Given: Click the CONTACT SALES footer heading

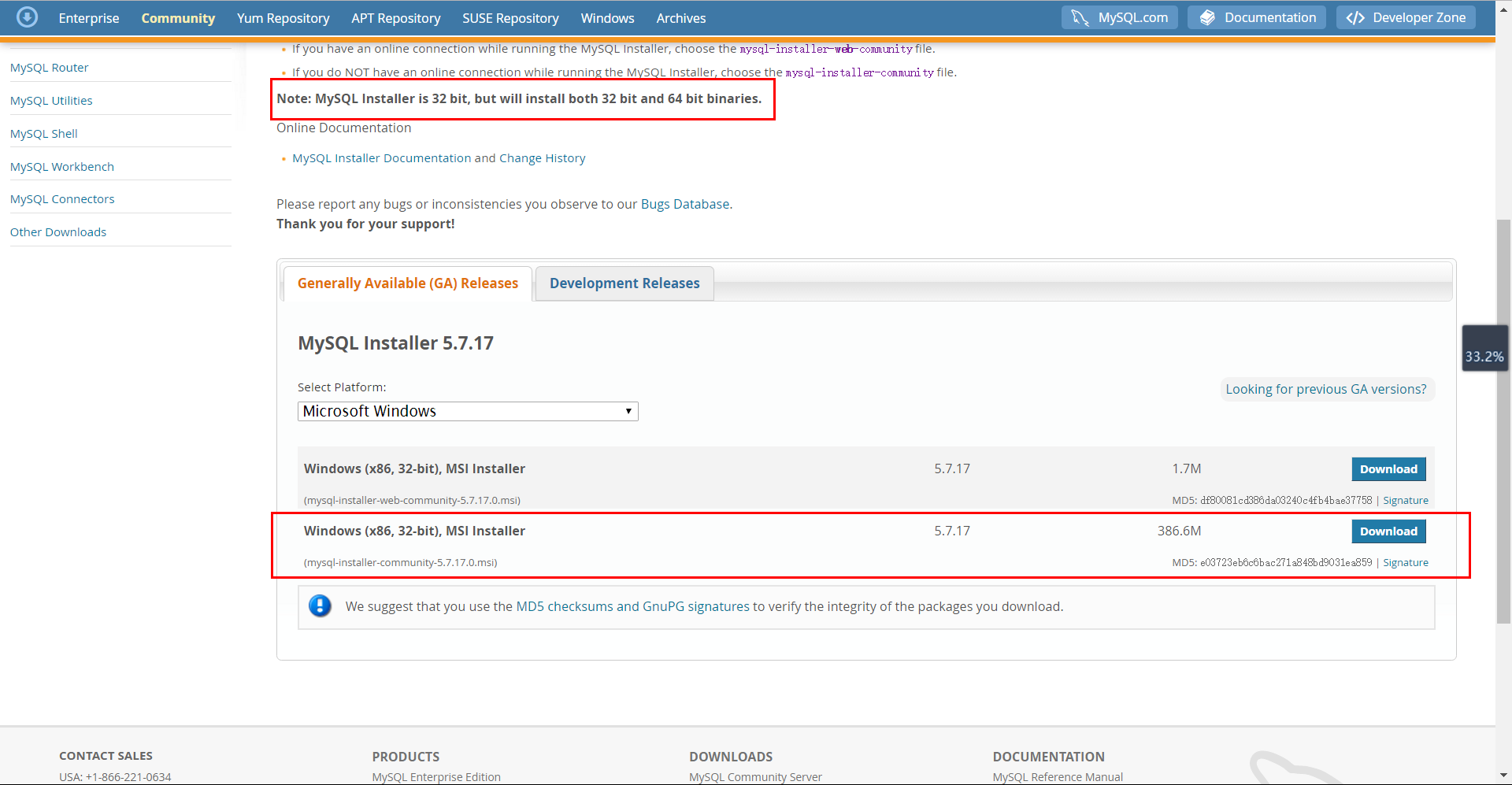Looking at the screenshot, I should [x=106, y=756].
